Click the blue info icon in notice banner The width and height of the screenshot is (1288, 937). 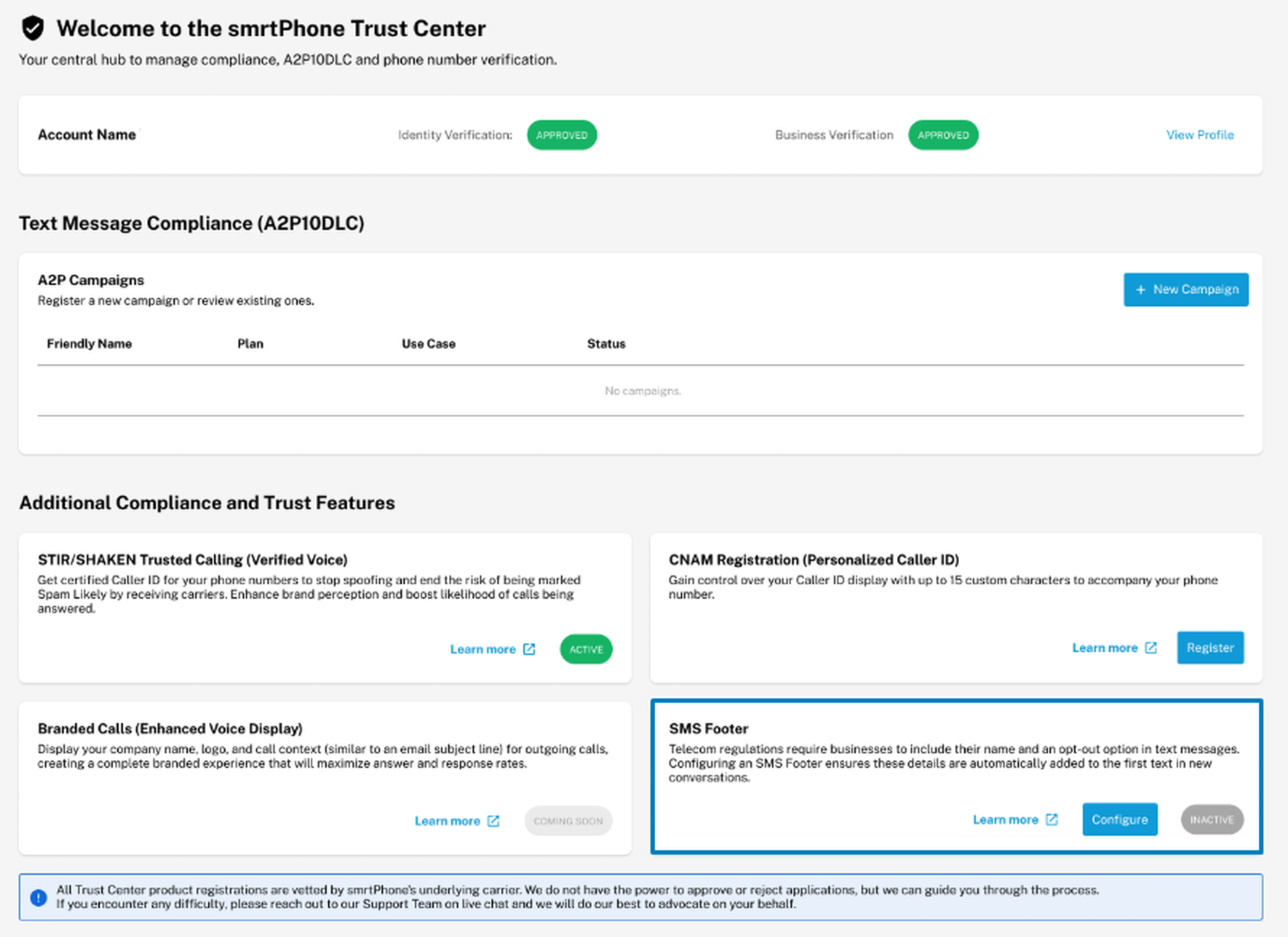pos(38,897)
